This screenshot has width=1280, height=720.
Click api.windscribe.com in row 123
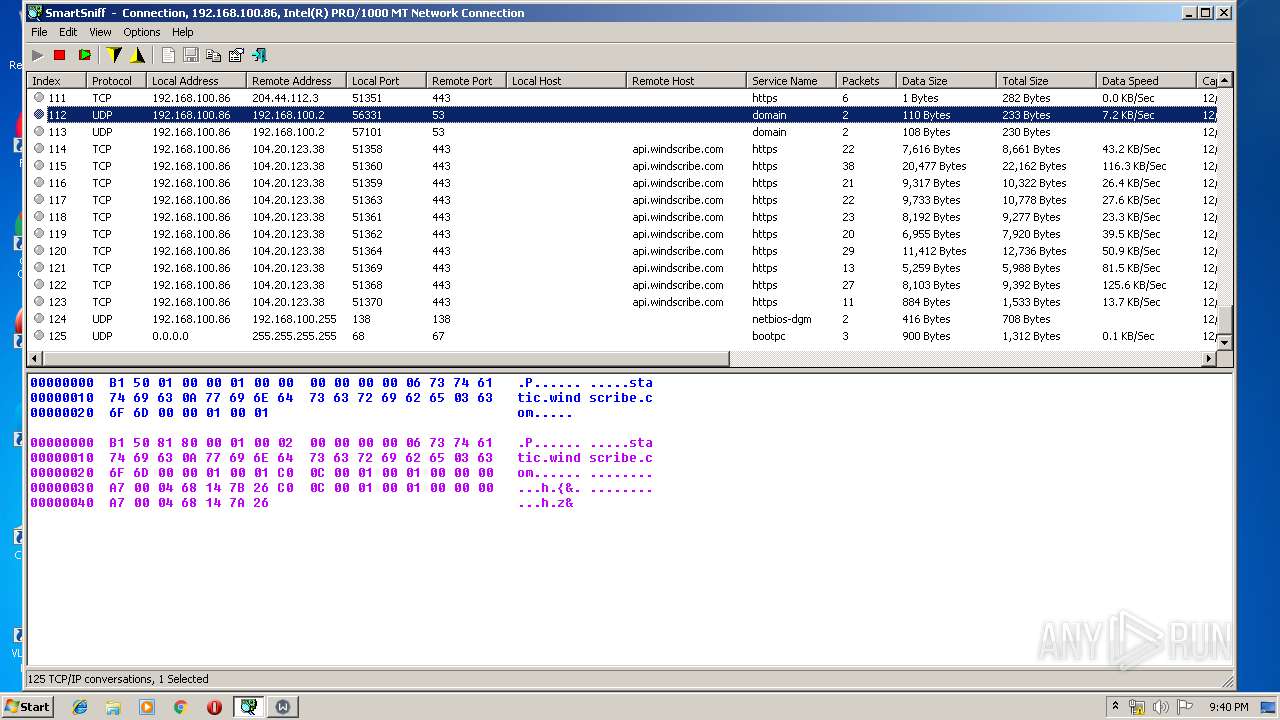(677, 302)
